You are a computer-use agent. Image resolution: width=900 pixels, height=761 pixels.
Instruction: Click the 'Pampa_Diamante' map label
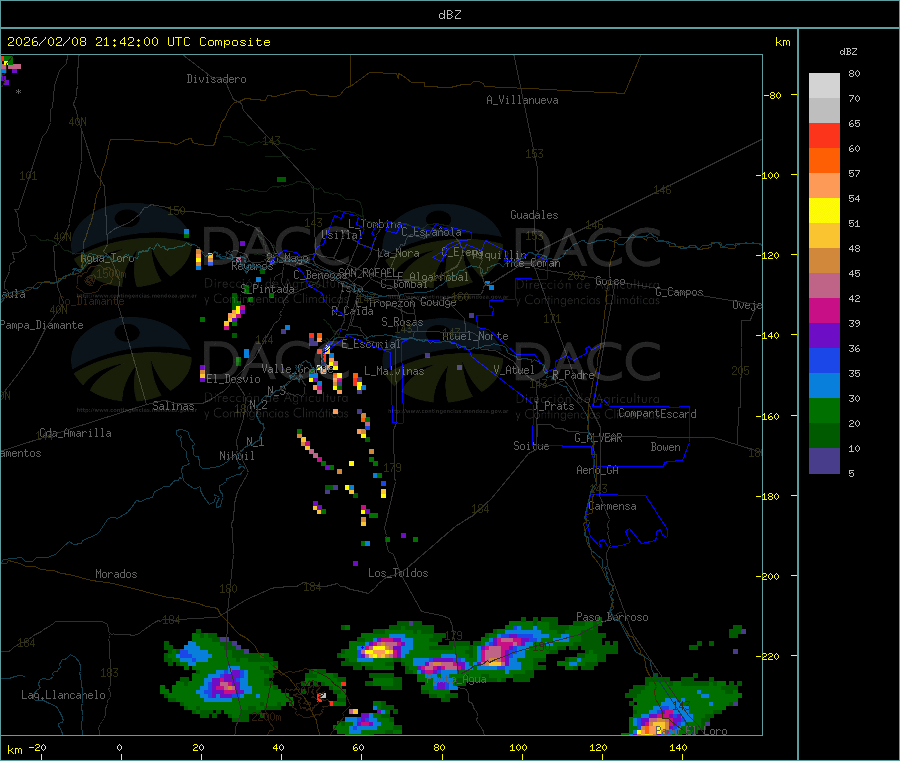point(42,325)
